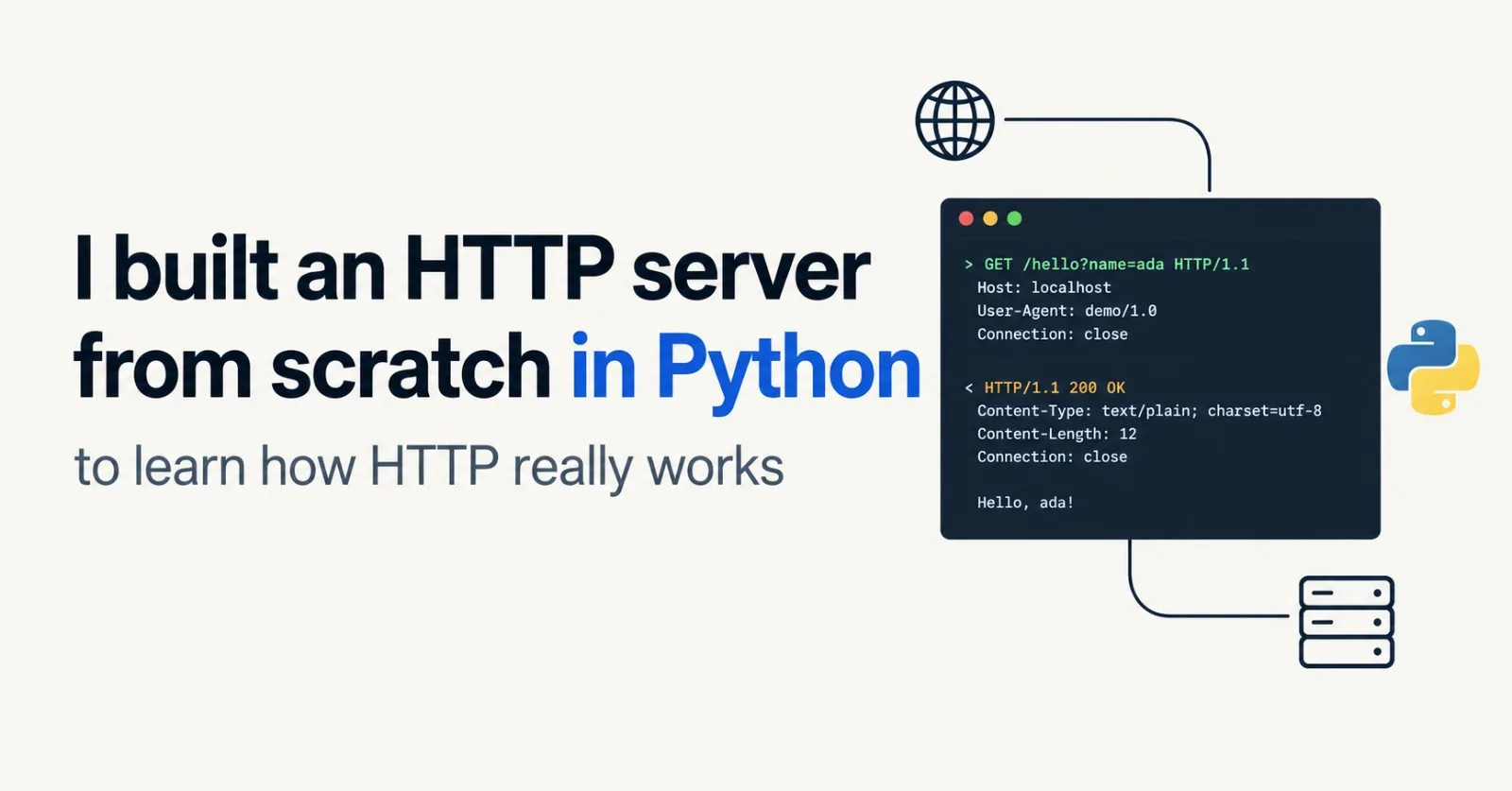Click the "User-Agent: demo/1.0" line

1067,311
